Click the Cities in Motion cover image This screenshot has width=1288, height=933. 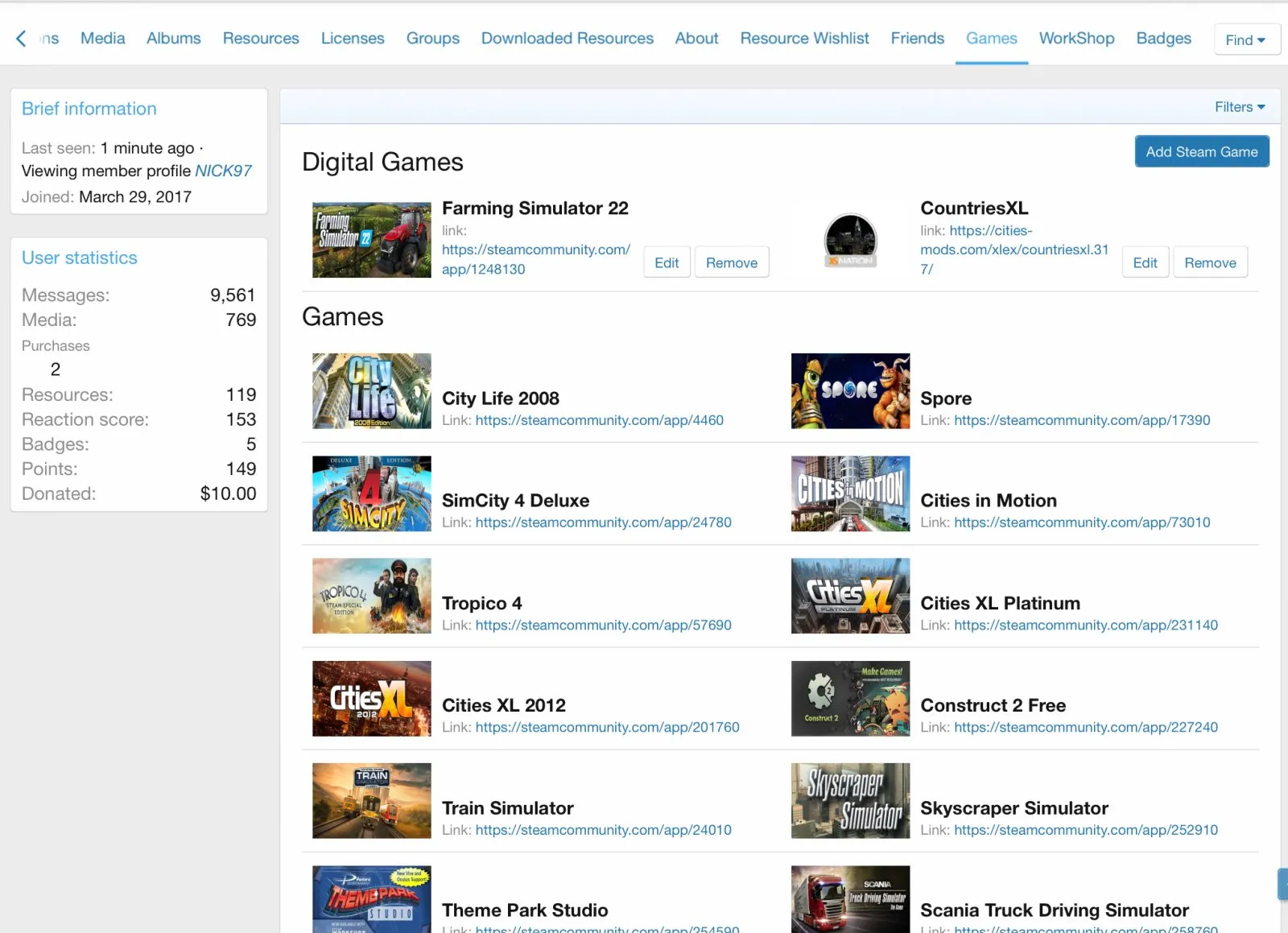pos(850,493)
